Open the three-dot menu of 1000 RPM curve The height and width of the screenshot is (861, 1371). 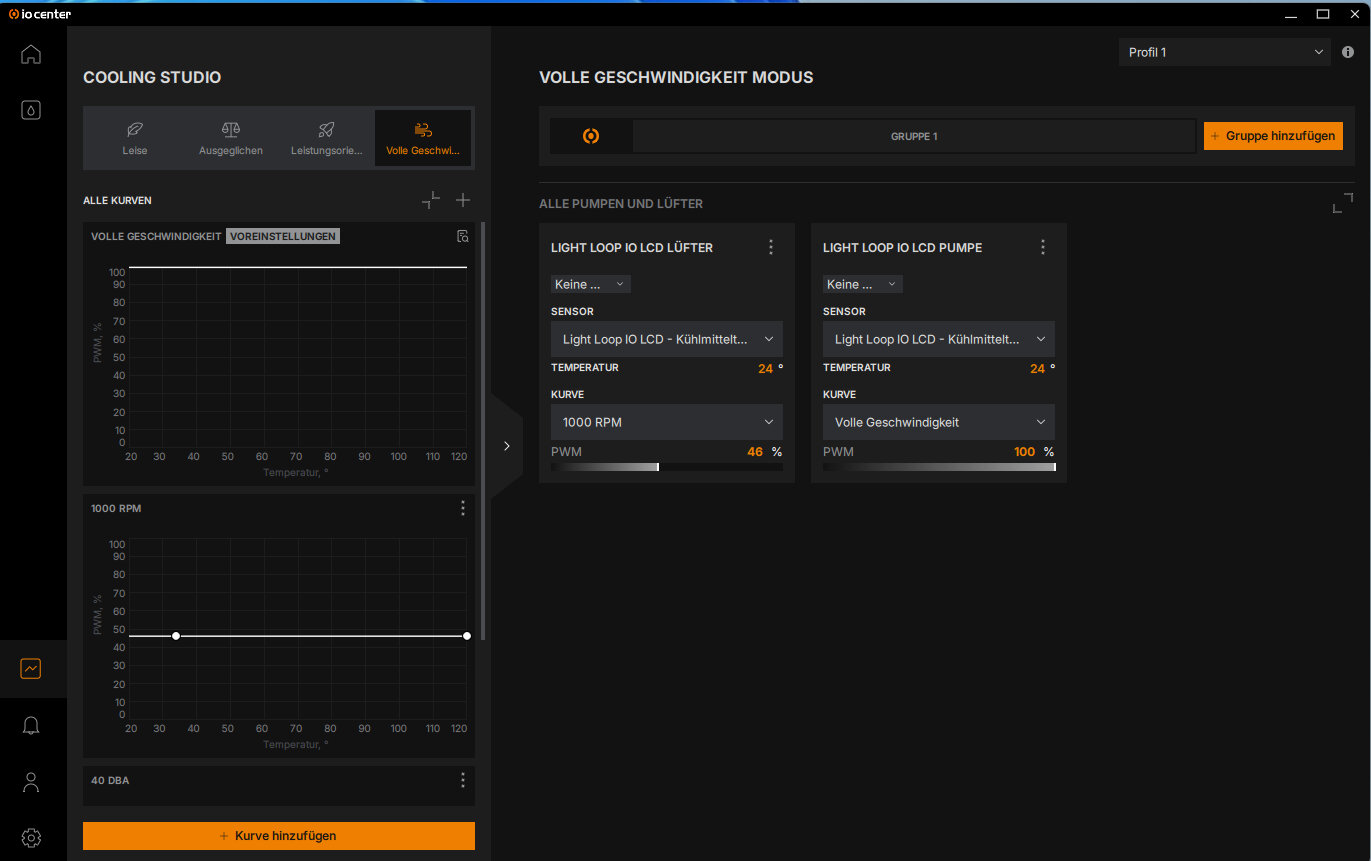click(462, 508)
